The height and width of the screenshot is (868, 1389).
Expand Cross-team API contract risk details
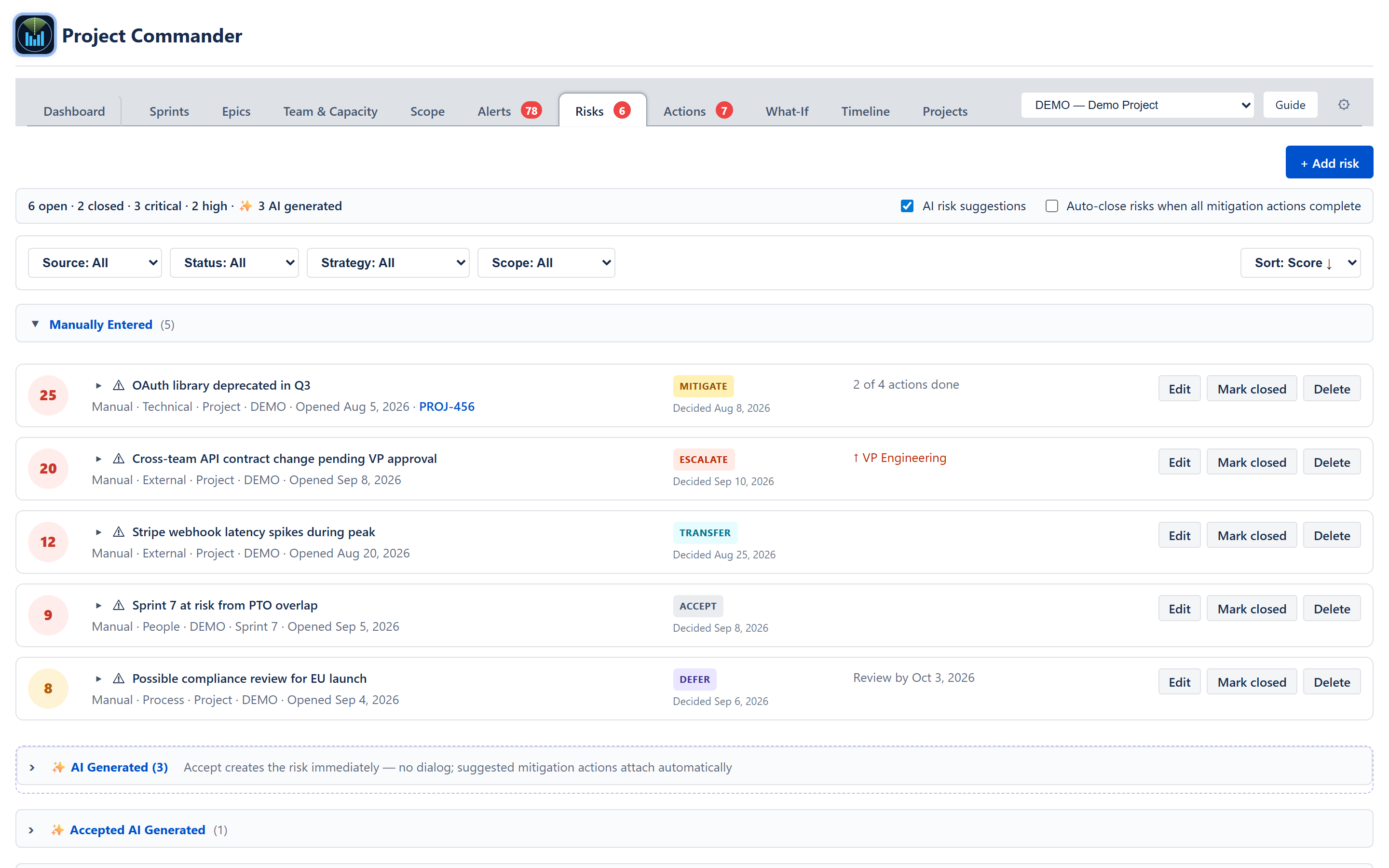98,459
